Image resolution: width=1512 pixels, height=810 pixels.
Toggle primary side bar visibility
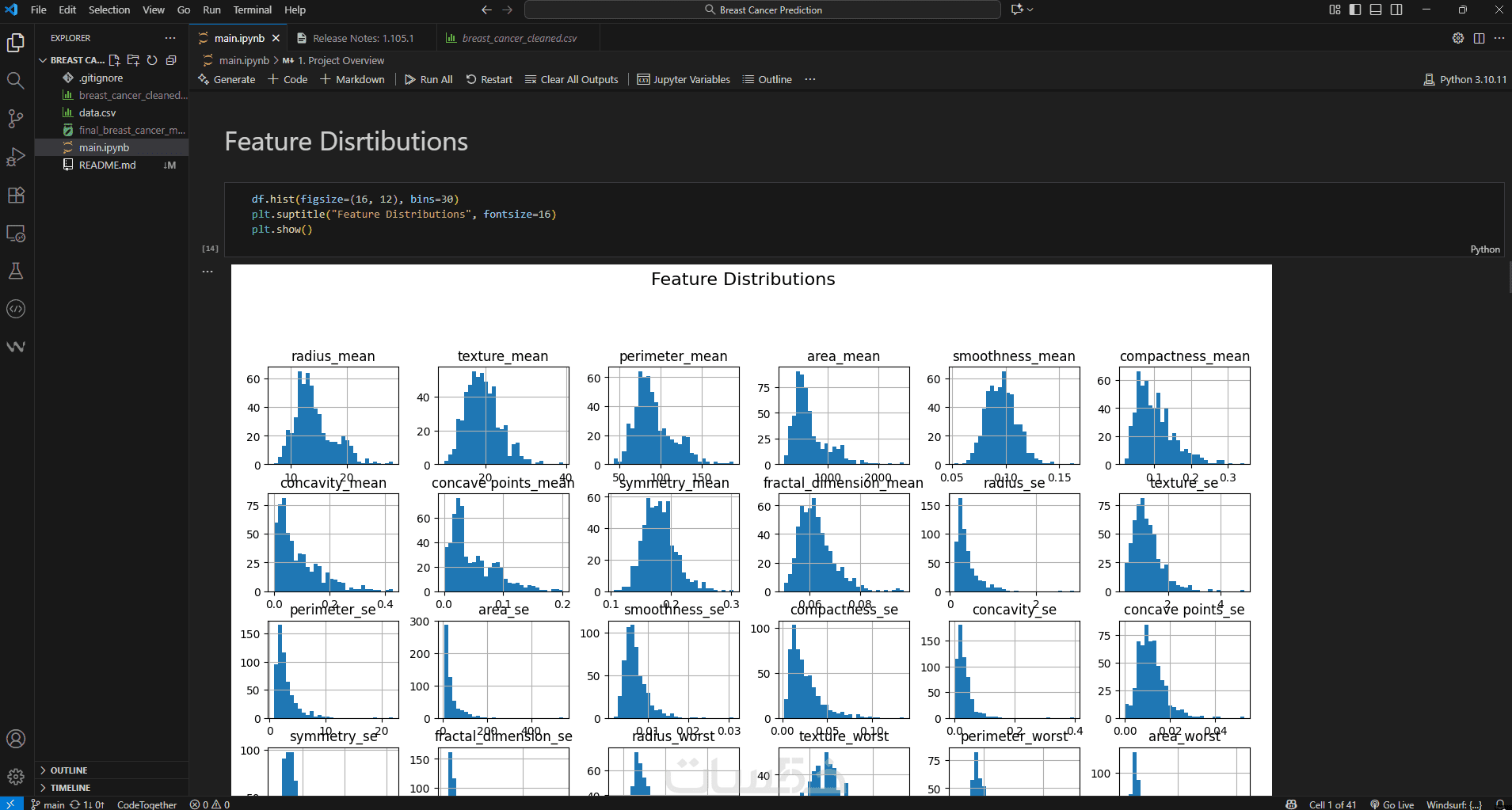1355,10
